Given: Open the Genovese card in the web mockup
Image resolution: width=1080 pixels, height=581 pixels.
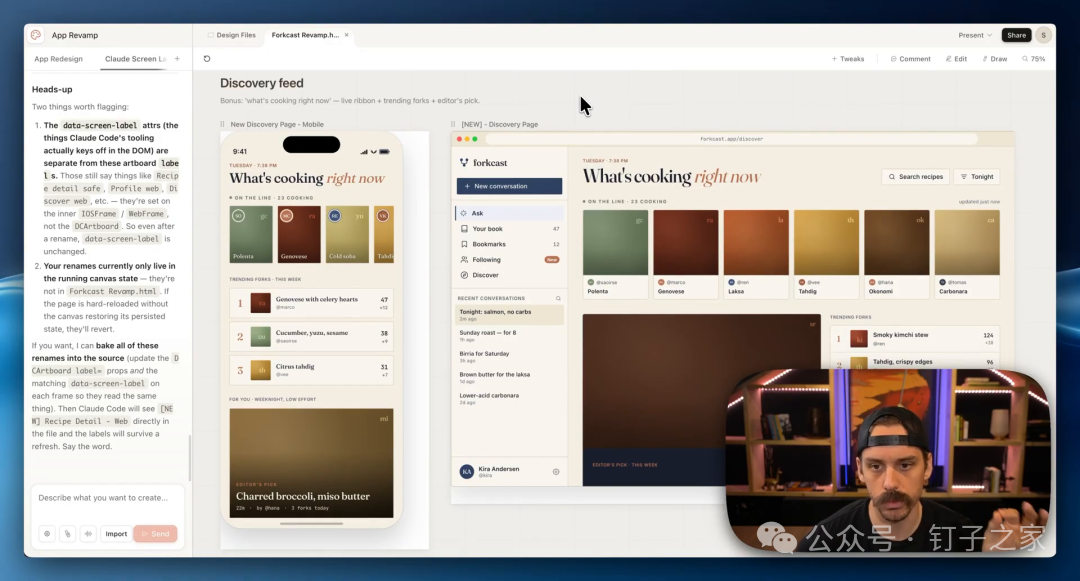Looking at the screenshot, I should pyautogui.click(x=685, y=254).
